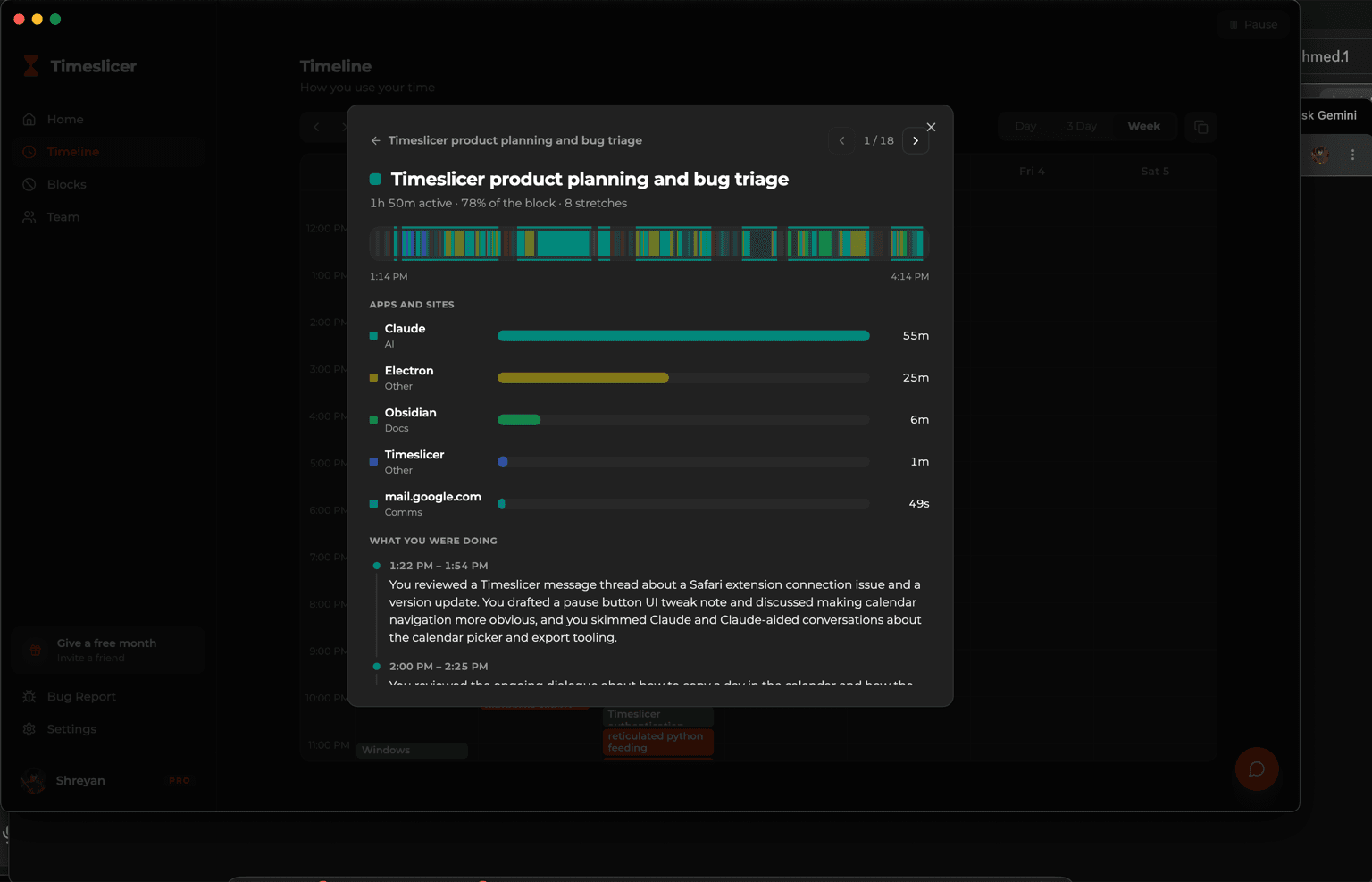Select the Claude app row label
The height and width of the screenshot is (882, 1372).
click(405, 329)
